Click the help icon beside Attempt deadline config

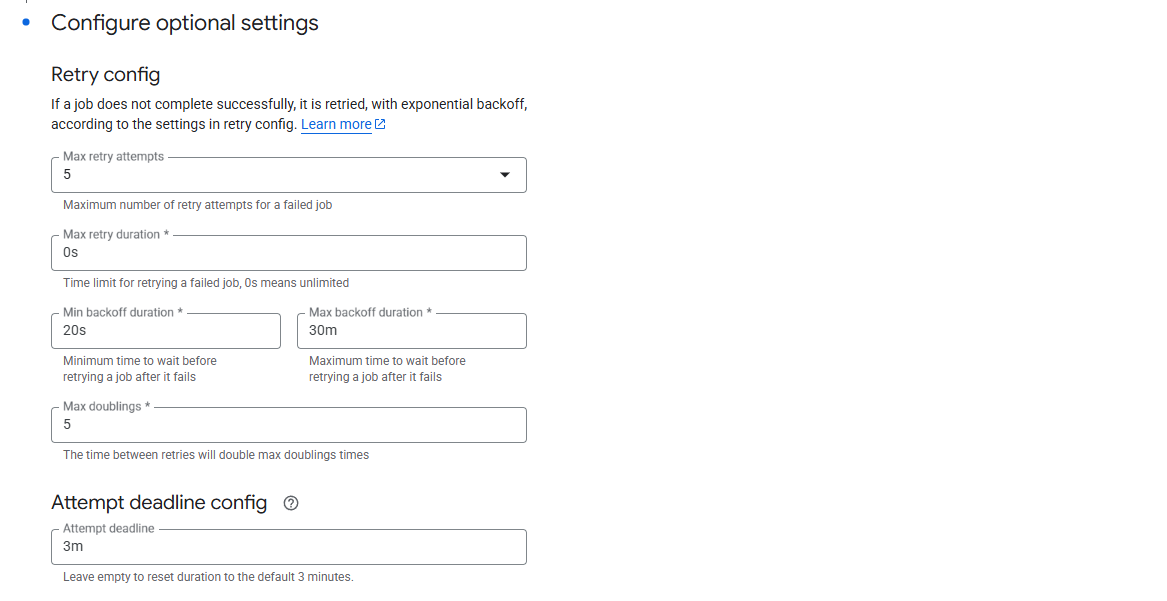click(291, 503)
